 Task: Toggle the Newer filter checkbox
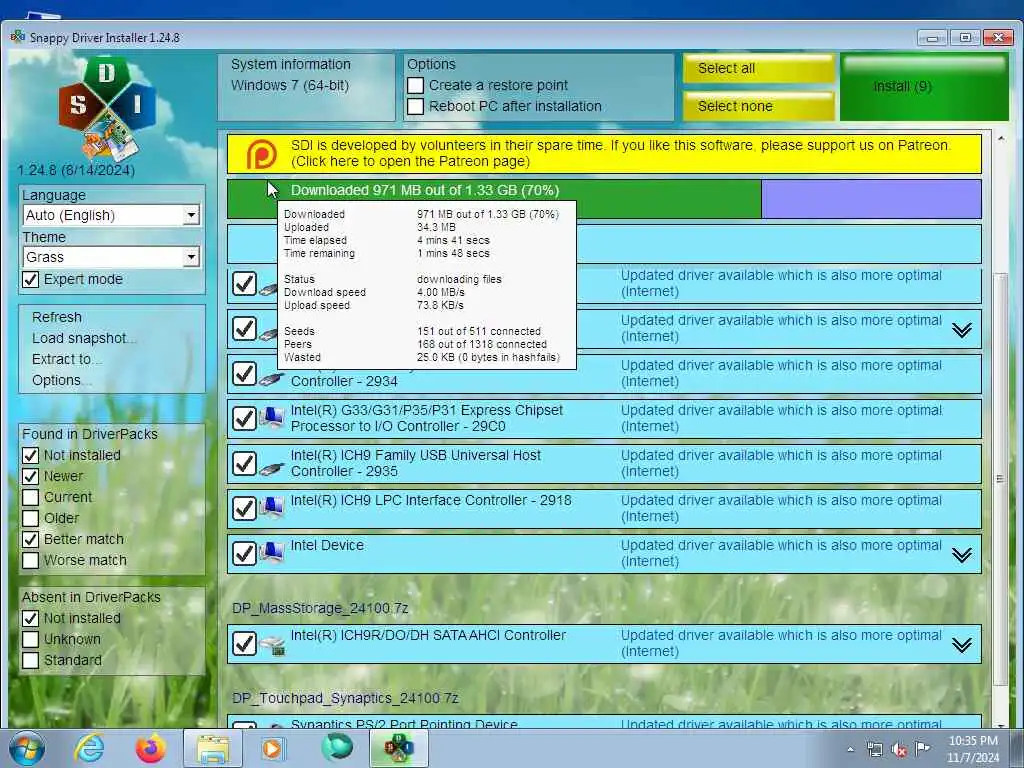(30, 476)
